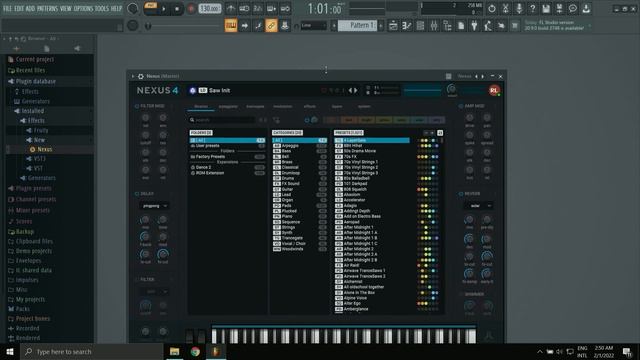Image resolution: width=640 pixels, height=360 pixels.
Task: Open the ADD menu
Action: (31, 8)
